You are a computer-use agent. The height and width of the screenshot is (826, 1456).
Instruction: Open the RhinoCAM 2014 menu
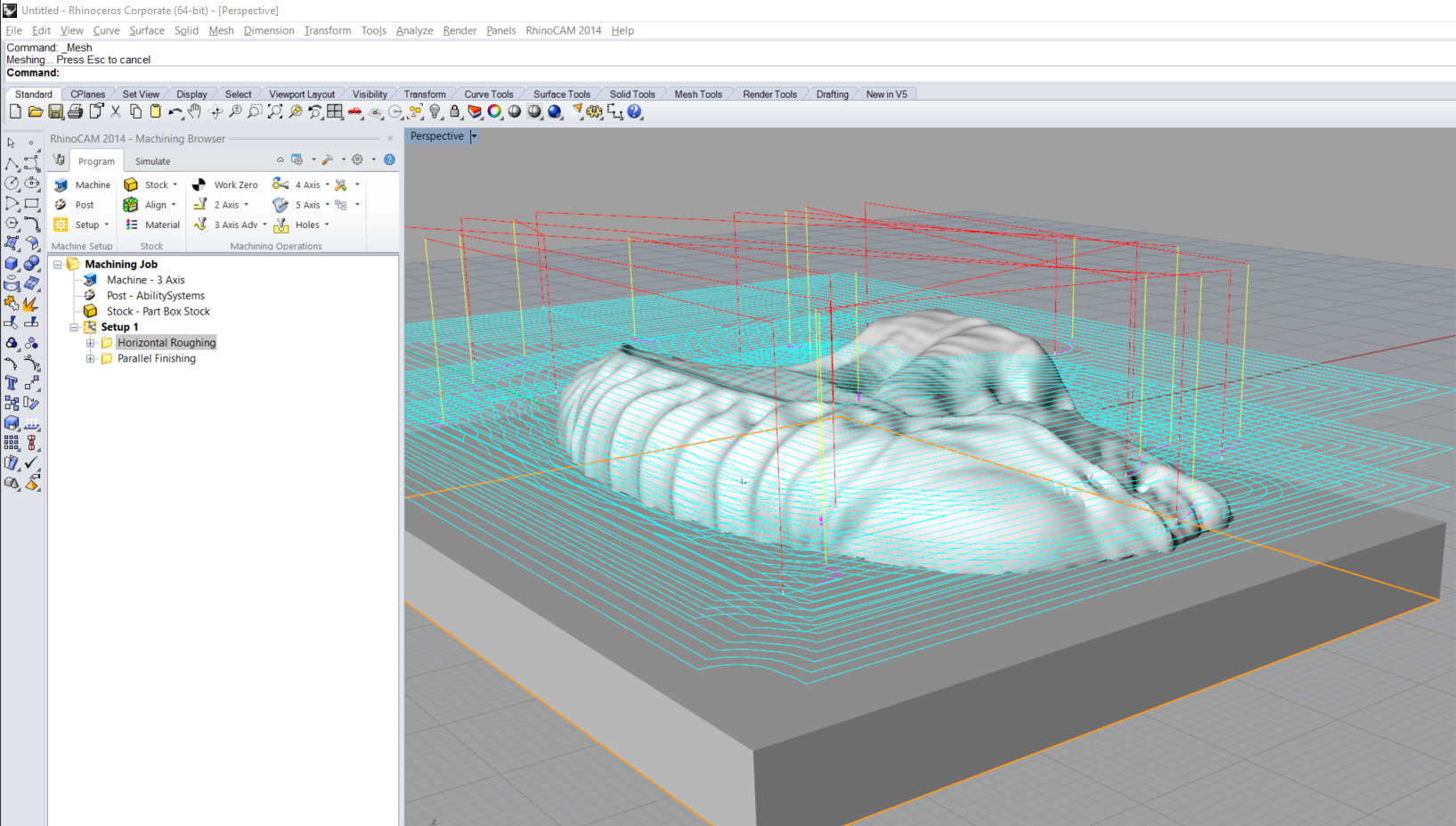[563, 30]
